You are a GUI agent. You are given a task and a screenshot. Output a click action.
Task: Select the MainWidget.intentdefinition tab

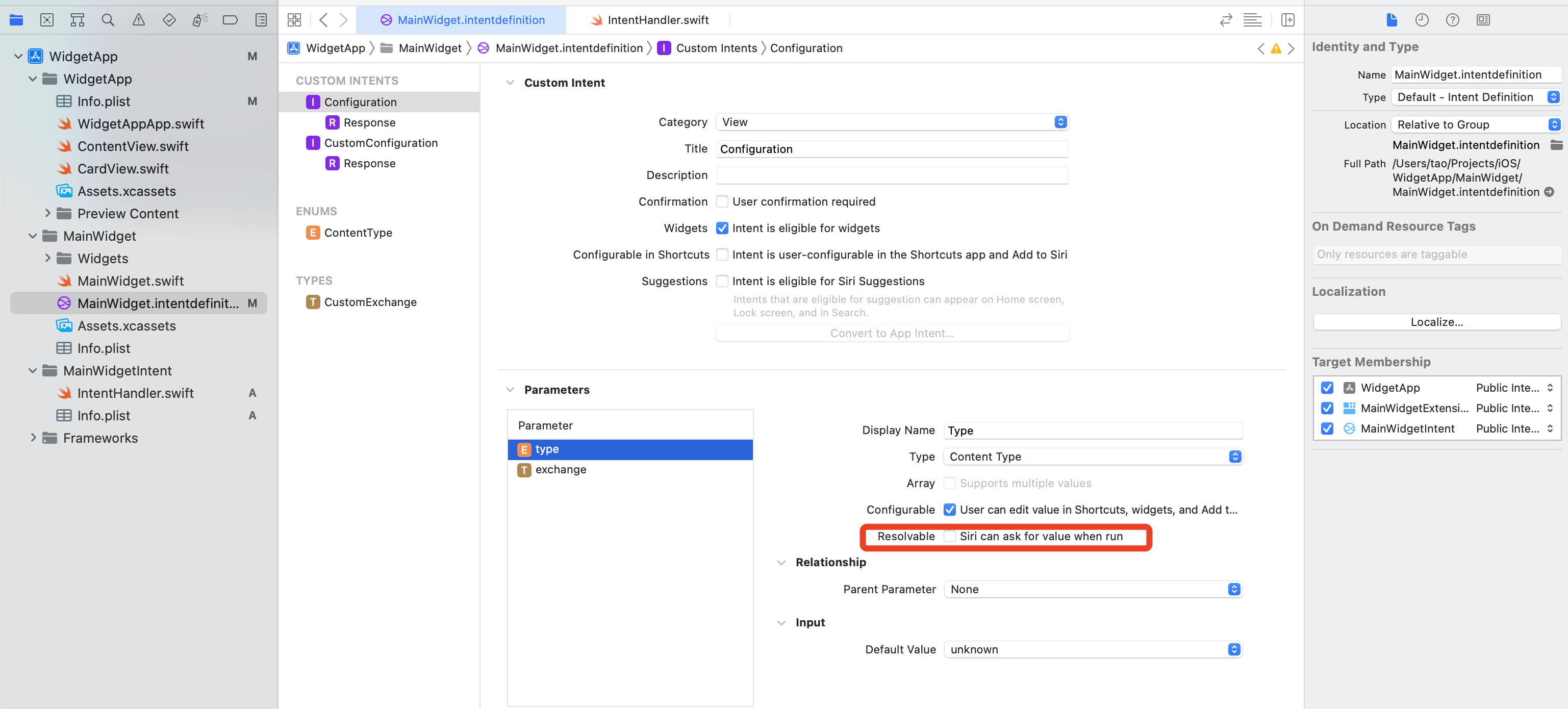462,20
